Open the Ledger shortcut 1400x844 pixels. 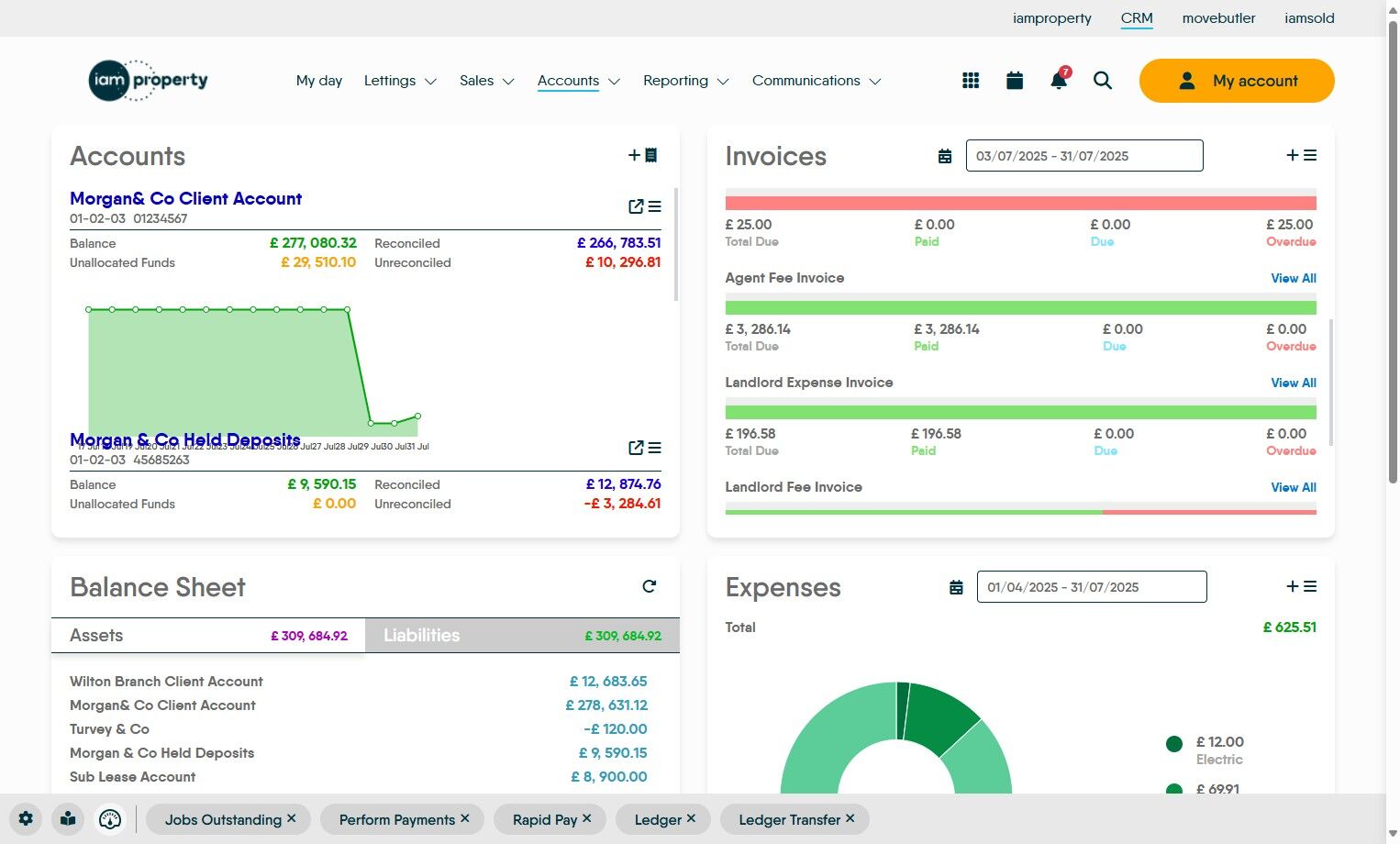pos(658,820)
